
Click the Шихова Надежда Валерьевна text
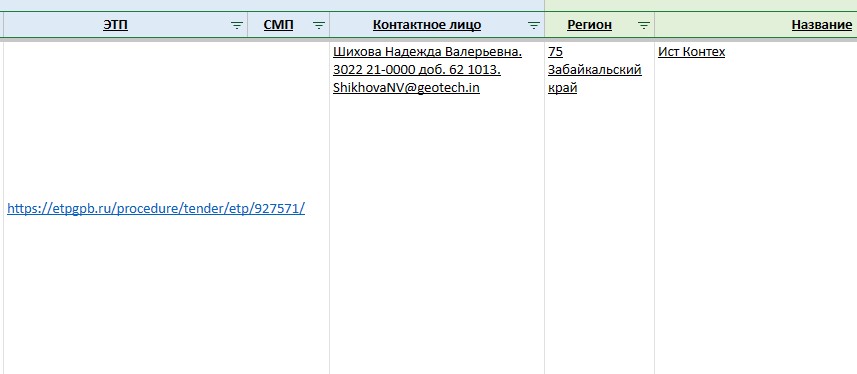[427, 52]
